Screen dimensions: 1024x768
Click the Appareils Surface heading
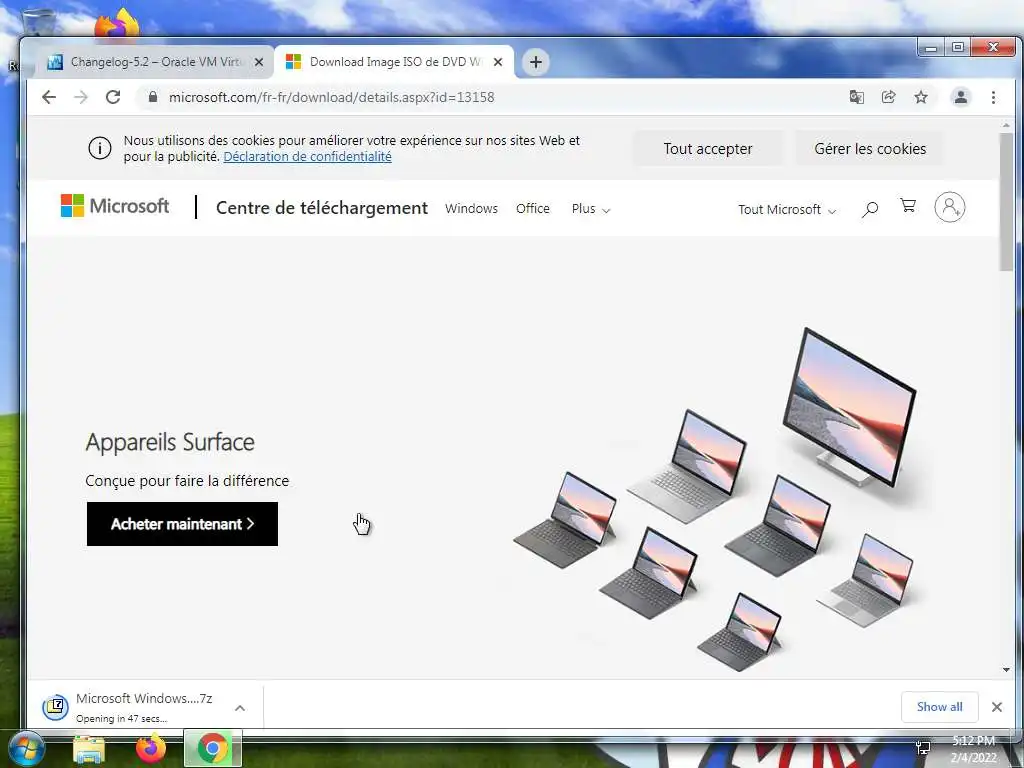tap(170, 442)
